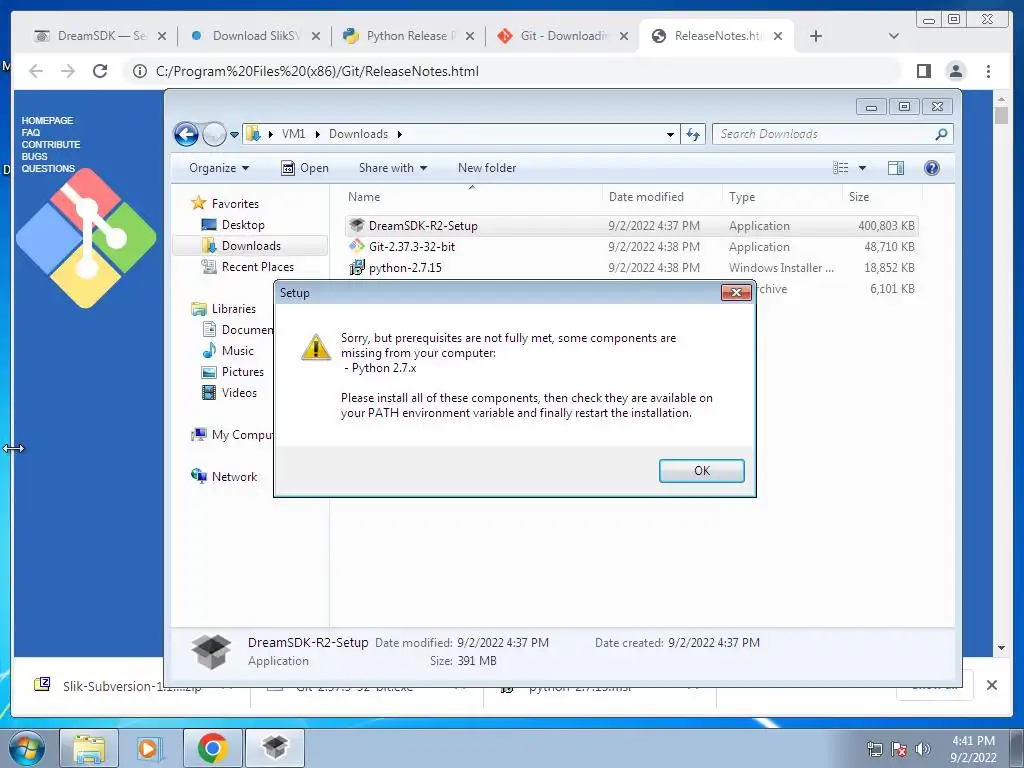Select Libraries in navigation pane
The height and width of the screenshot is (768, 1024).
[x=223, y=309]
